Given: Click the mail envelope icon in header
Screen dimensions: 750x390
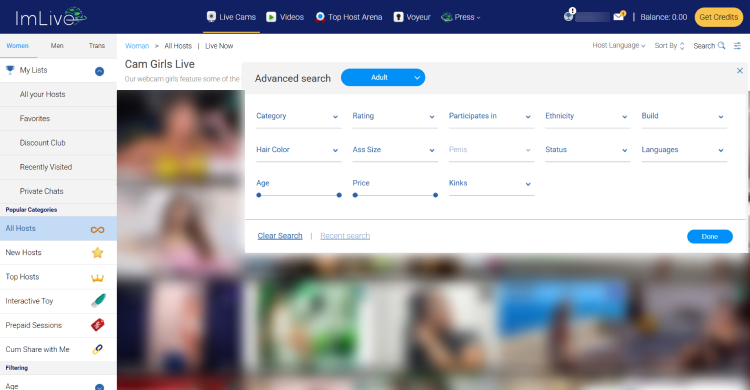Looking at the screenshot, I should pyautogui.click(x=619, y=16).
